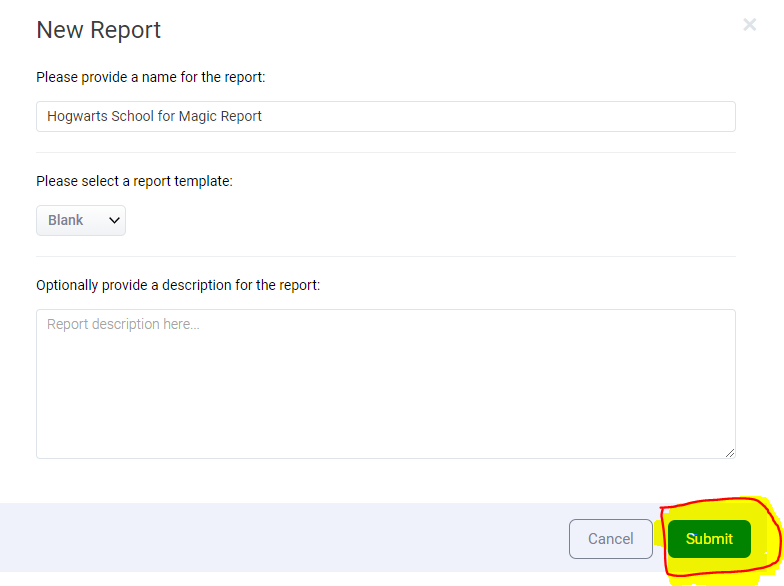Close the New Report dialog with the X
This screenshot has width=784, height=586.
pyautogui.click(x=749, y=25)
